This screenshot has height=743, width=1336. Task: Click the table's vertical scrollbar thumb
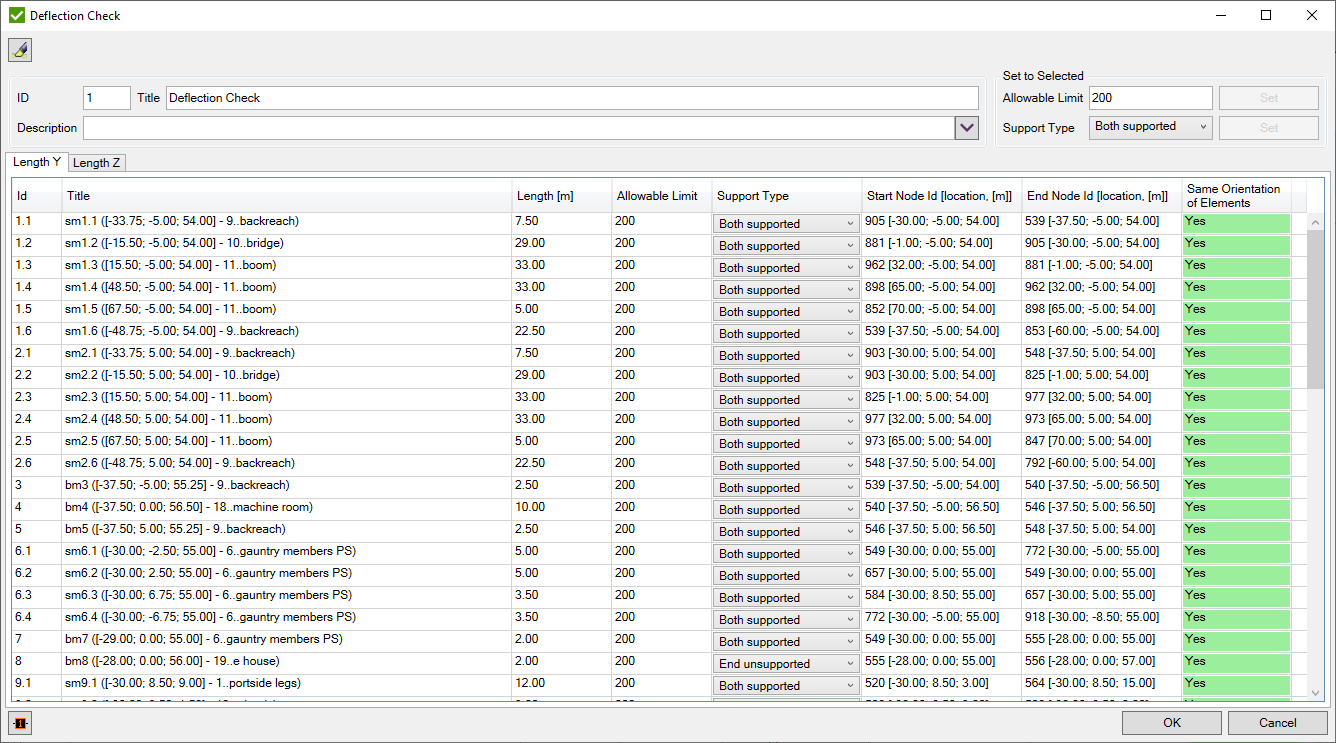tap(1315, 310)
